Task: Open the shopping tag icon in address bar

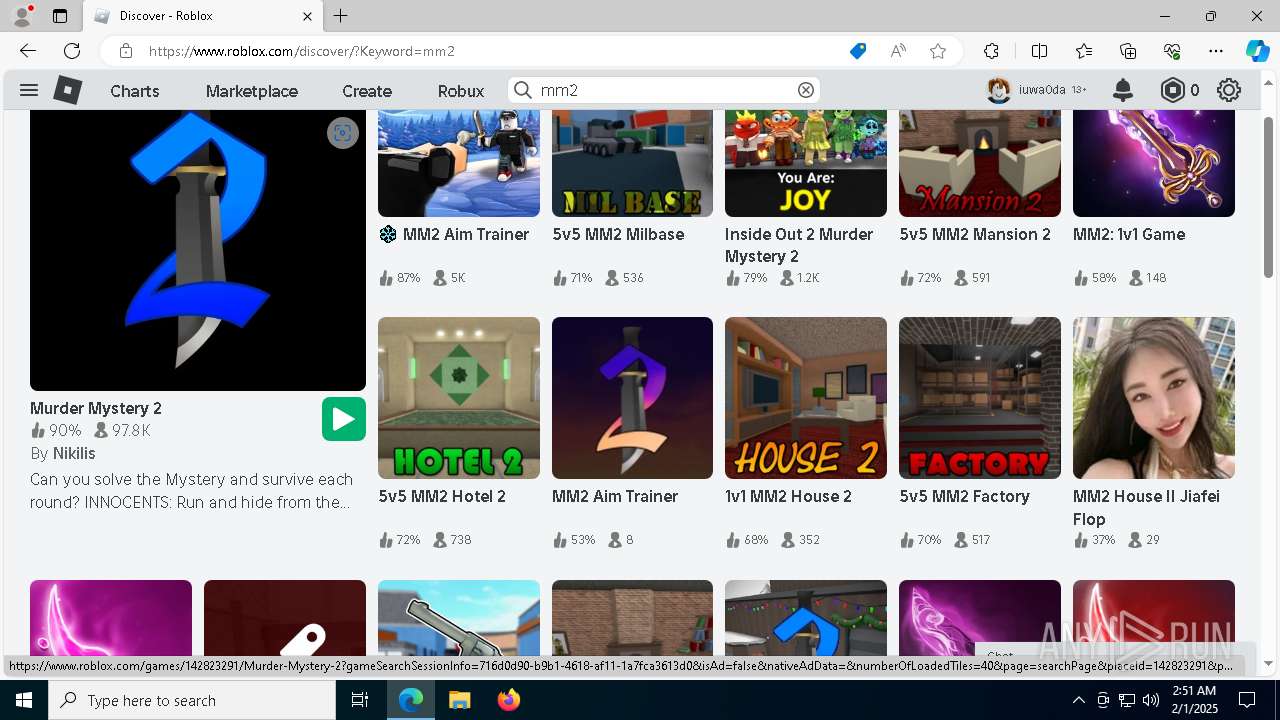Action: pos(858,51)
